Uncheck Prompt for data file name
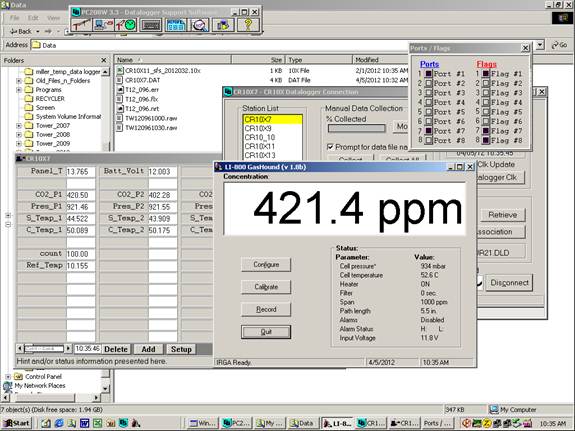The width and height of the screenshot is (575, 431). coord(330,147)
